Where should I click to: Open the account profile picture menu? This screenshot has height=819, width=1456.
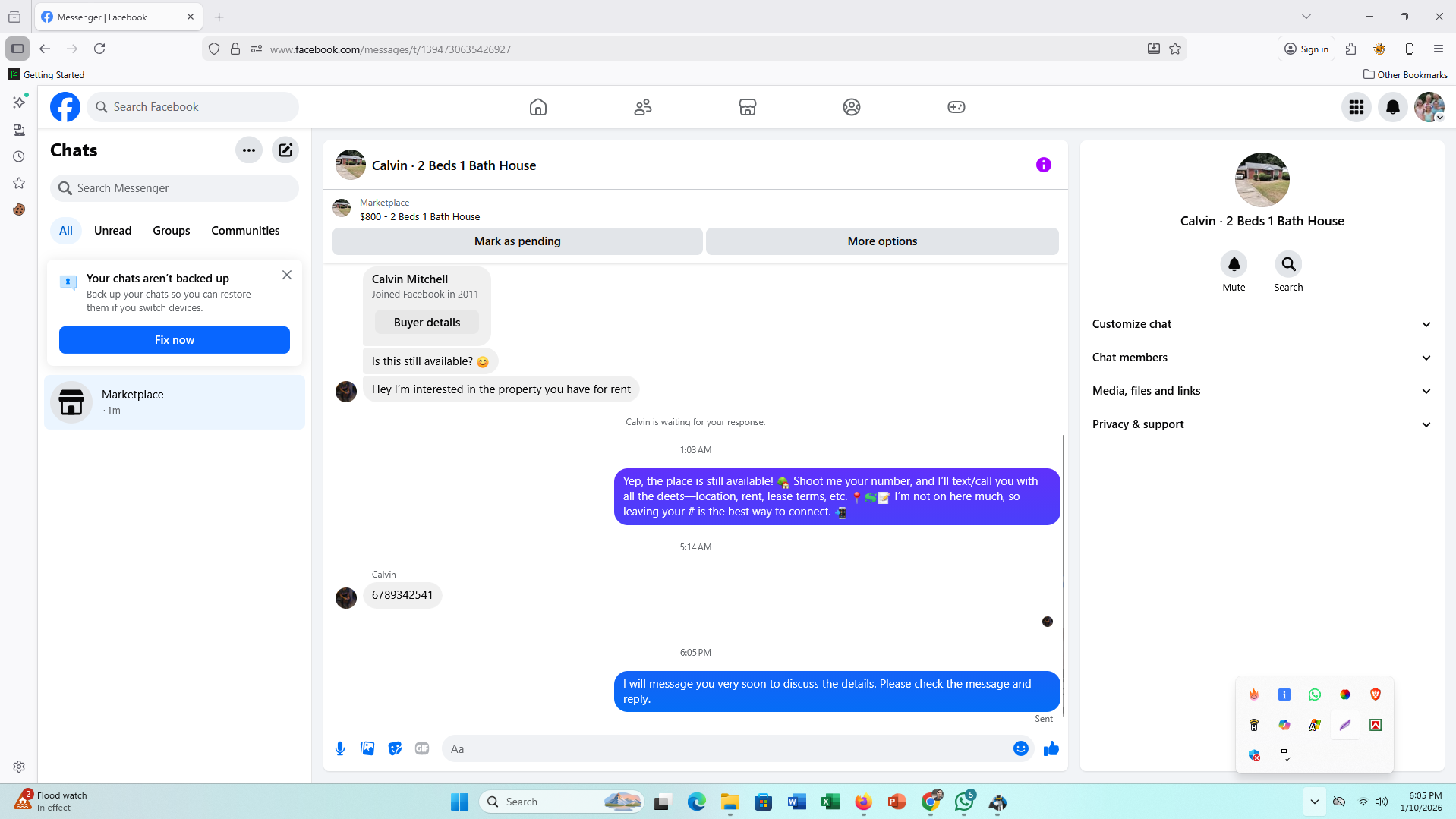click(1429, 107)
